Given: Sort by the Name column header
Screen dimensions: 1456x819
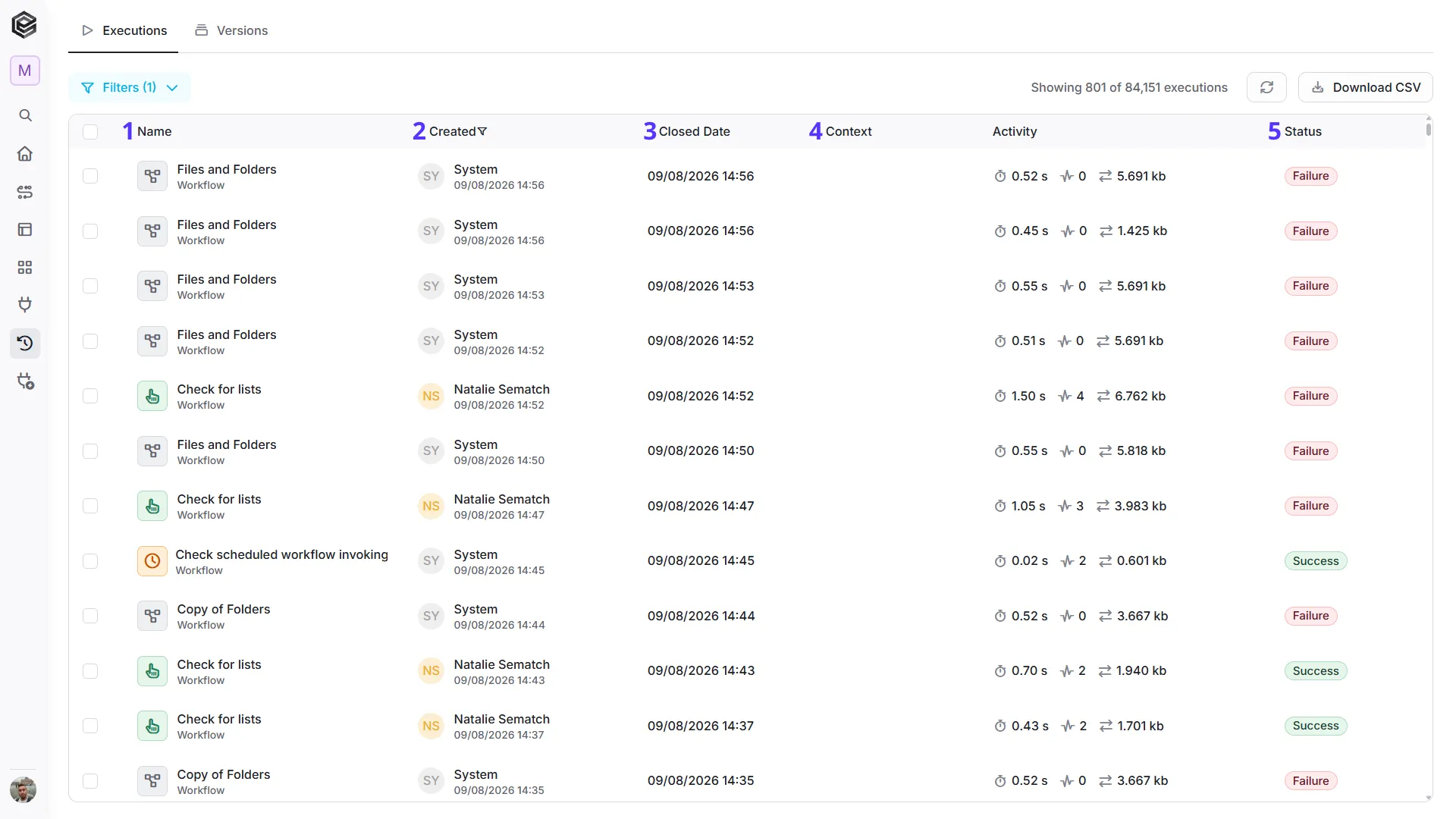Looking at the screenshot, I should [x=155, y=131].
